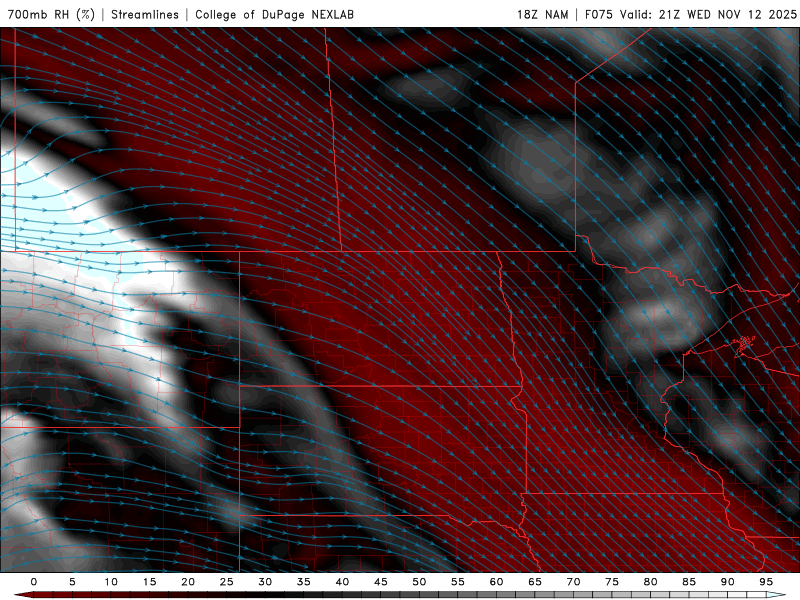Image resolution: width=800 pixels, height=600 pixels.
Task: Click 'Valid: 21Z WED NOV 12 2025'
Action: click(x=708, y=14)
